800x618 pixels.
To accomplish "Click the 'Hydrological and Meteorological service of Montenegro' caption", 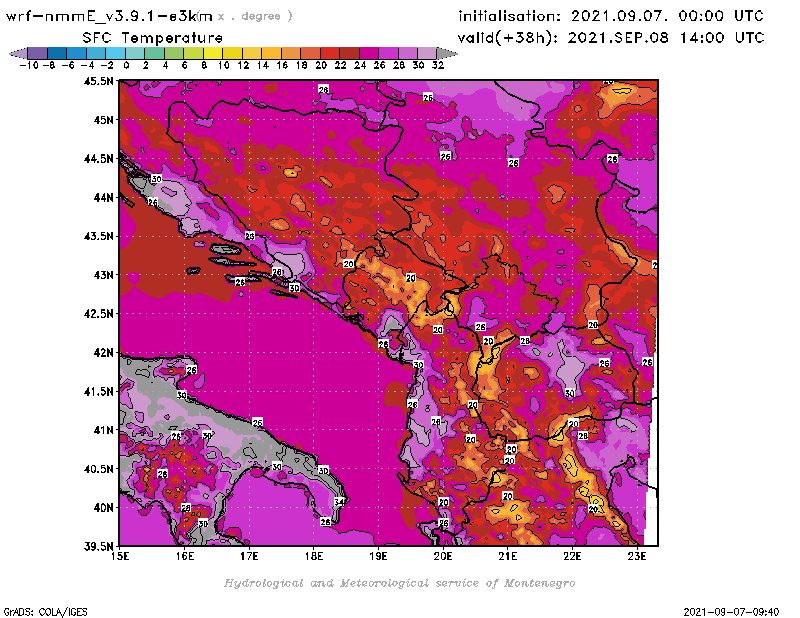I will pos(399,583).
